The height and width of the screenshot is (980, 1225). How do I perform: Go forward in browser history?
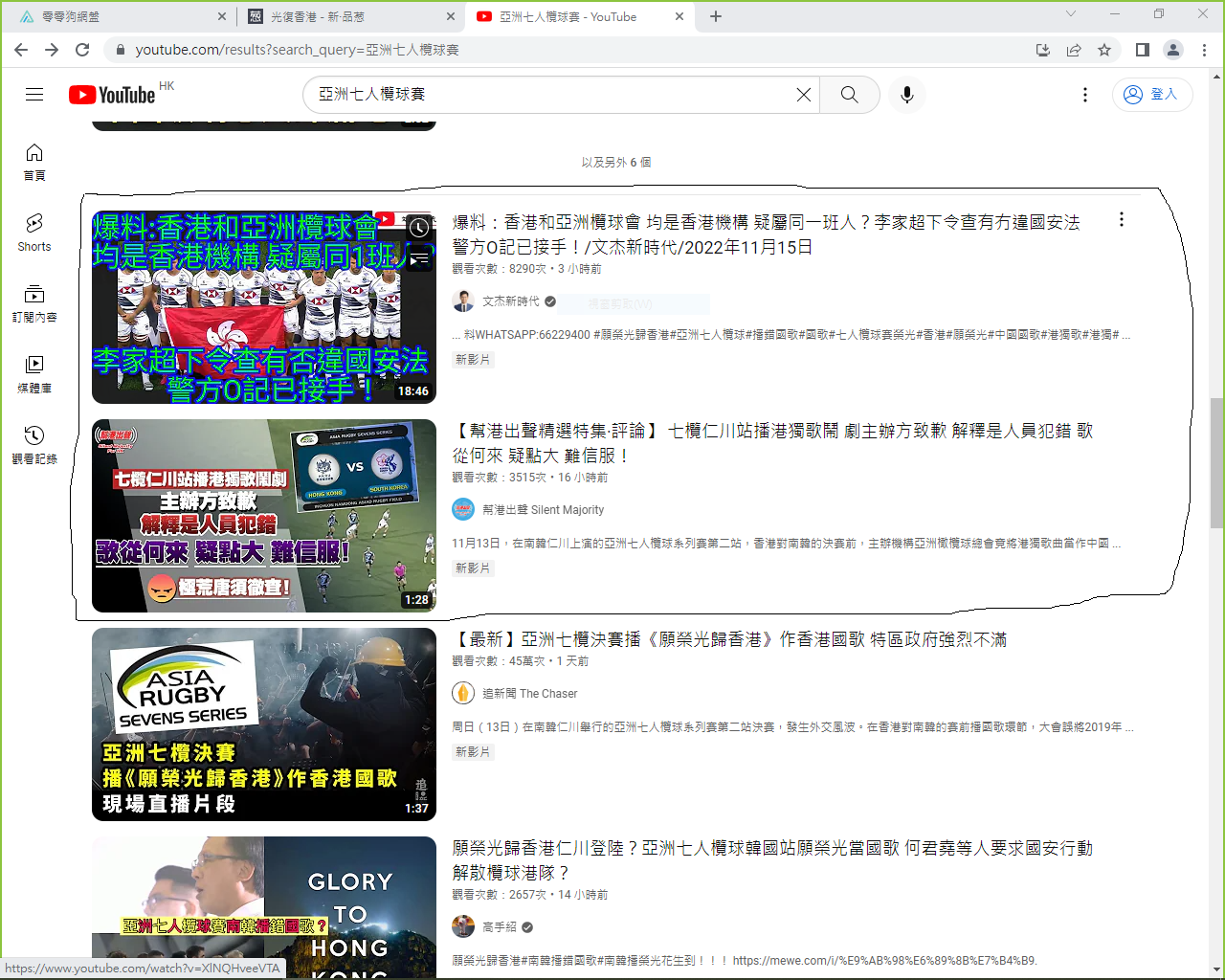click(52, 50)
